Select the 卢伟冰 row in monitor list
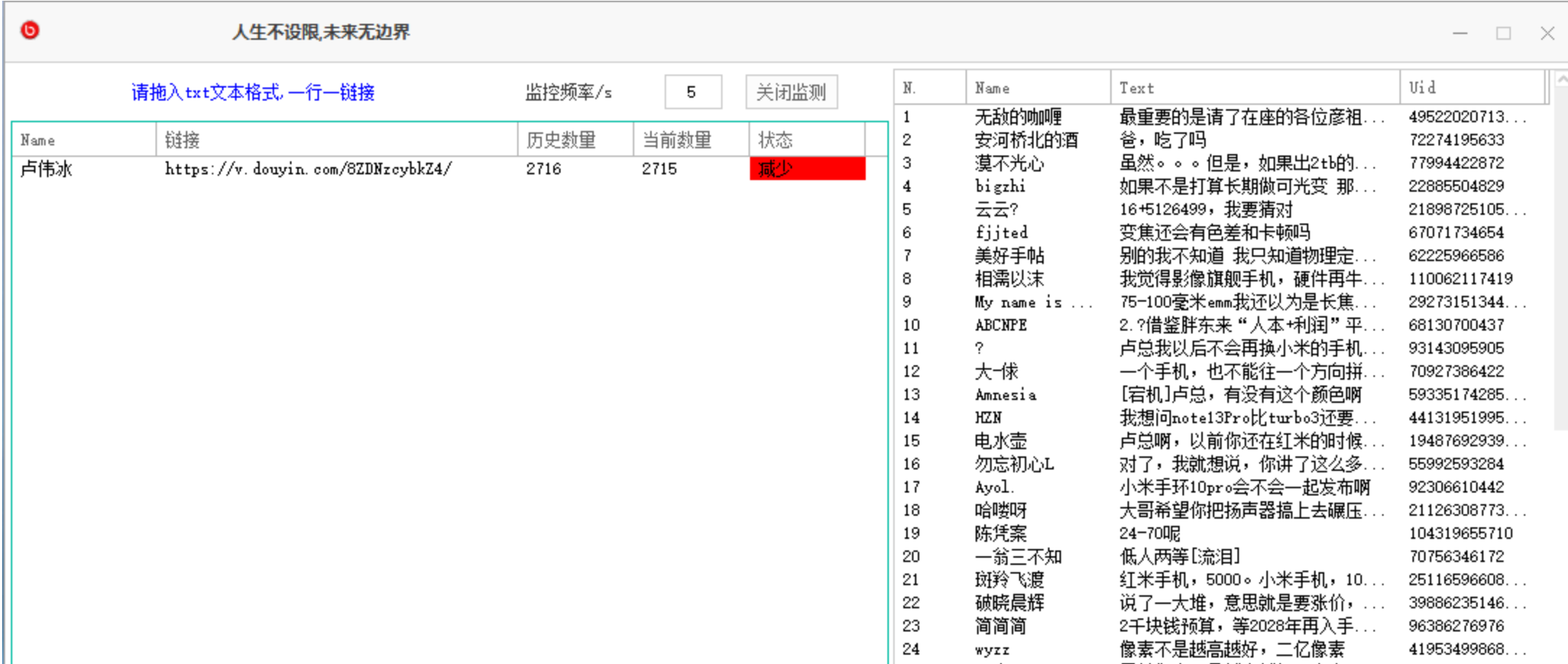This screenshot has width=1568, height=664. click(x=46, y=169)
